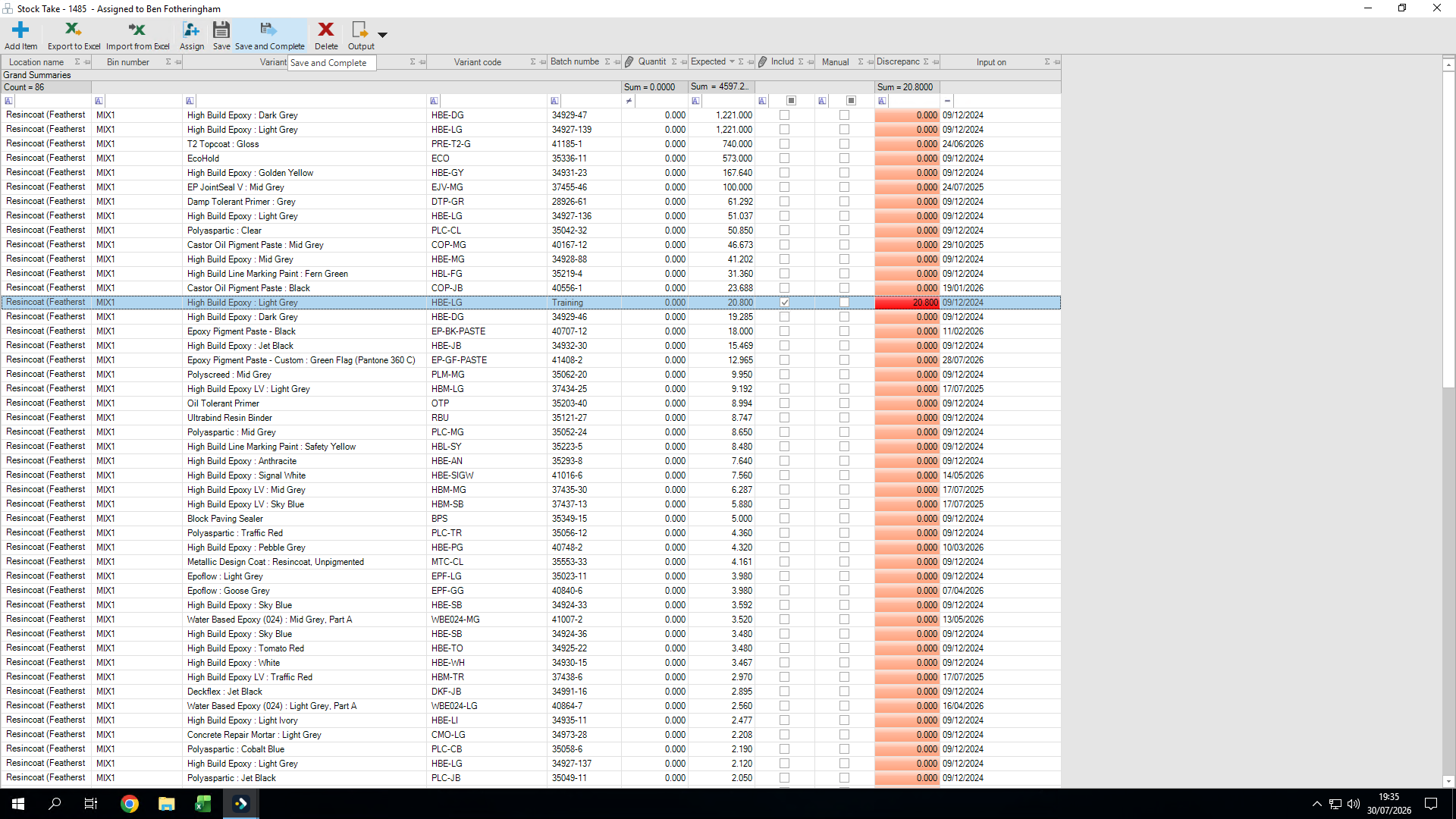
Task: Uncheck Included for the Training batch row
Action: pos(785,303)
